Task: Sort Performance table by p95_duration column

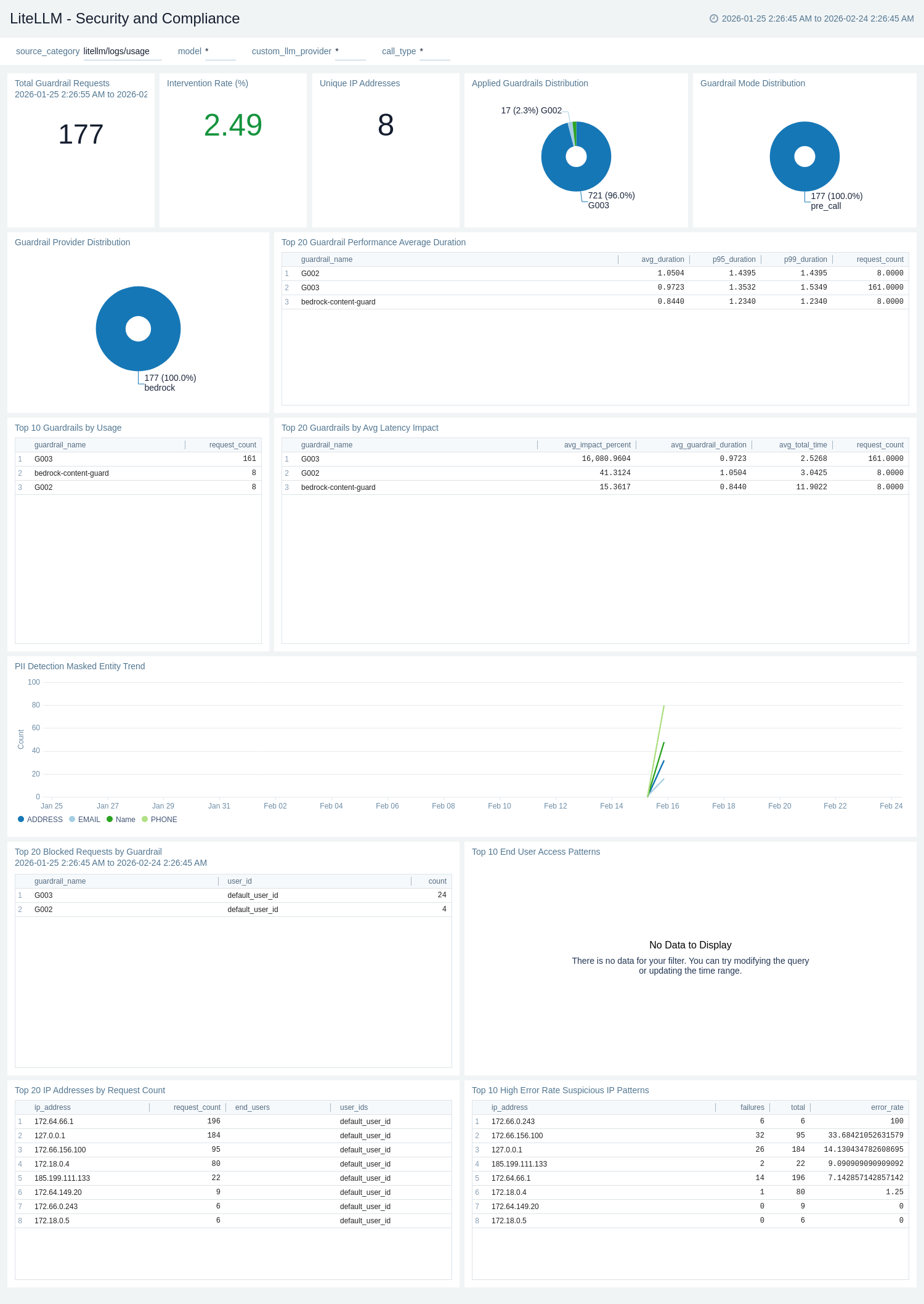Action: pyautogui.click(x=734, y=259)
